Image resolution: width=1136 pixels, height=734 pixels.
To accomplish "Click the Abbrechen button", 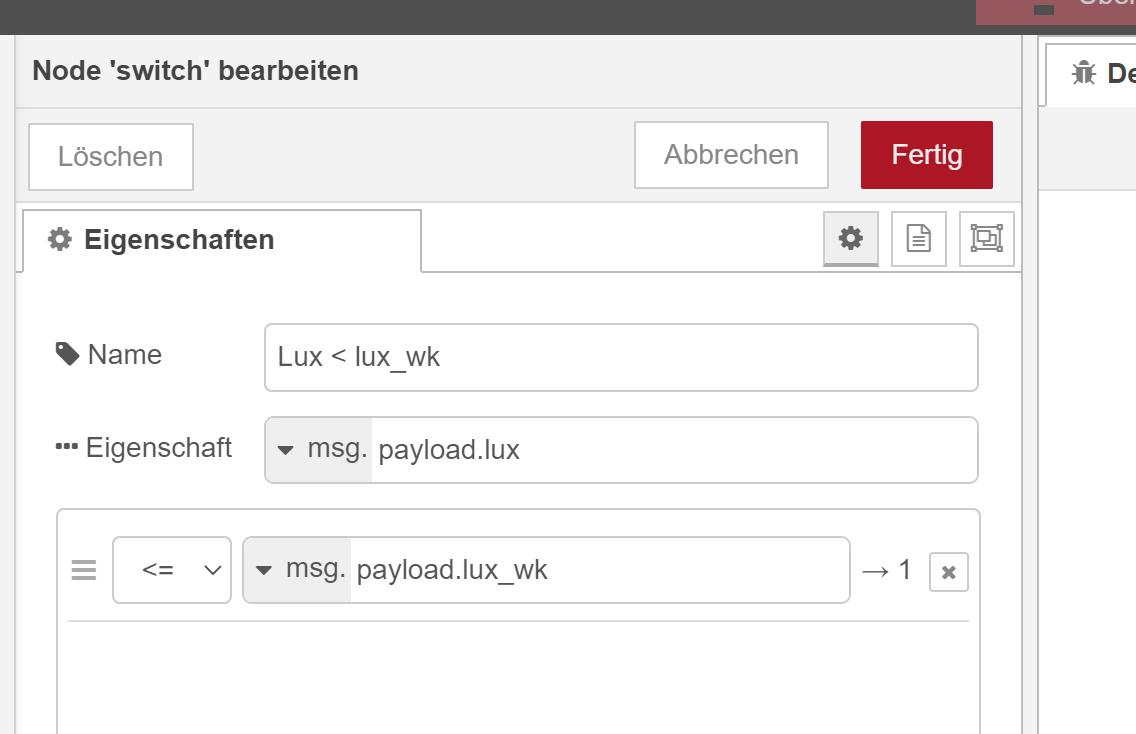I will coord(731,155).
